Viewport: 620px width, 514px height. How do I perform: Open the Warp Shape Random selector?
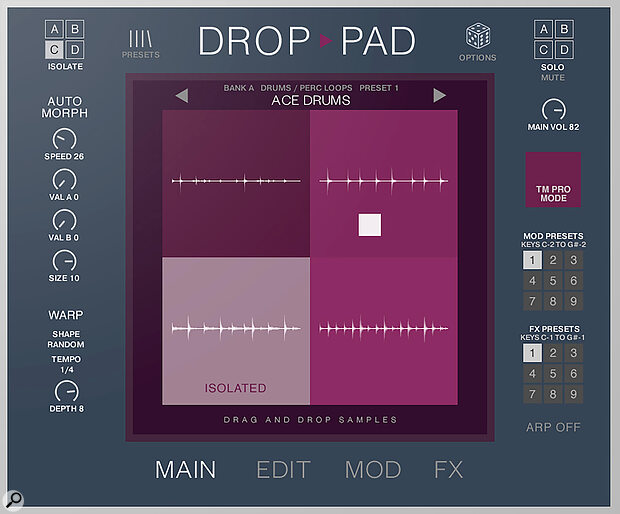tap(65, 340)
